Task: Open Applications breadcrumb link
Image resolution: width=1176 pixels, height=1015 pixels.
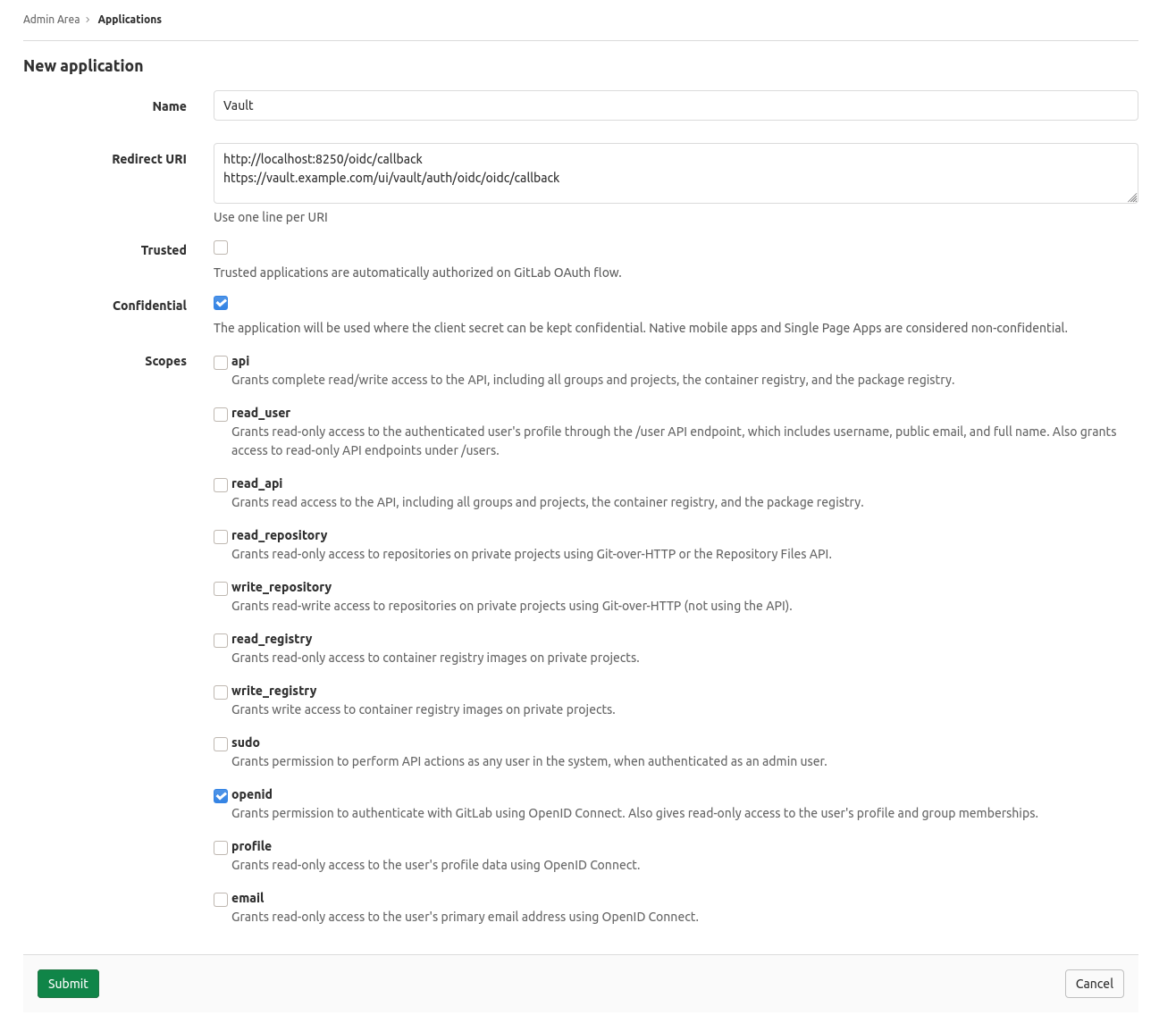Action: 130,19
